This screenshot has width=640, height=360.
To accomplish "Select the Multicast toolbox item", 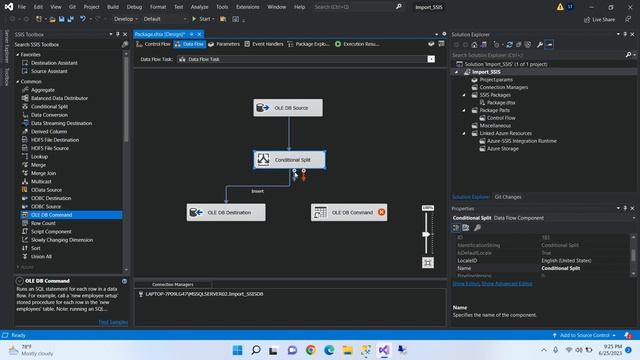I will pos(41,181).
